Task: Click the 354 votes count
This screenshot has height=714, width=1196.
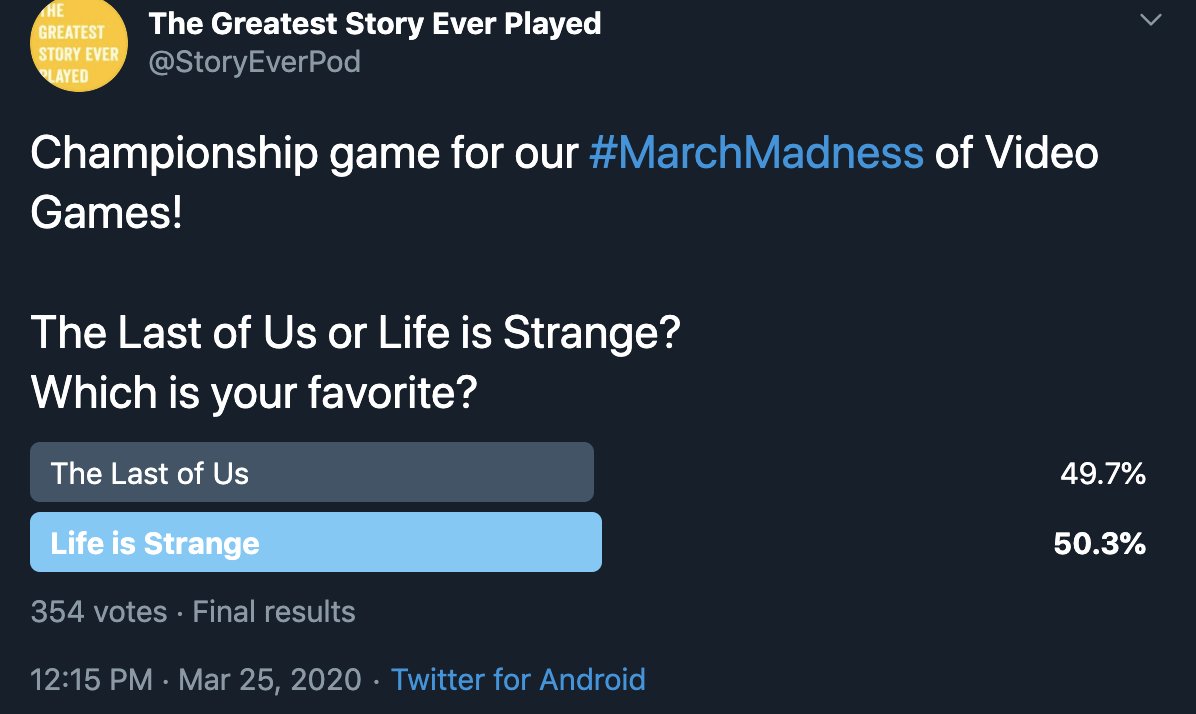Action: point(98,612)
